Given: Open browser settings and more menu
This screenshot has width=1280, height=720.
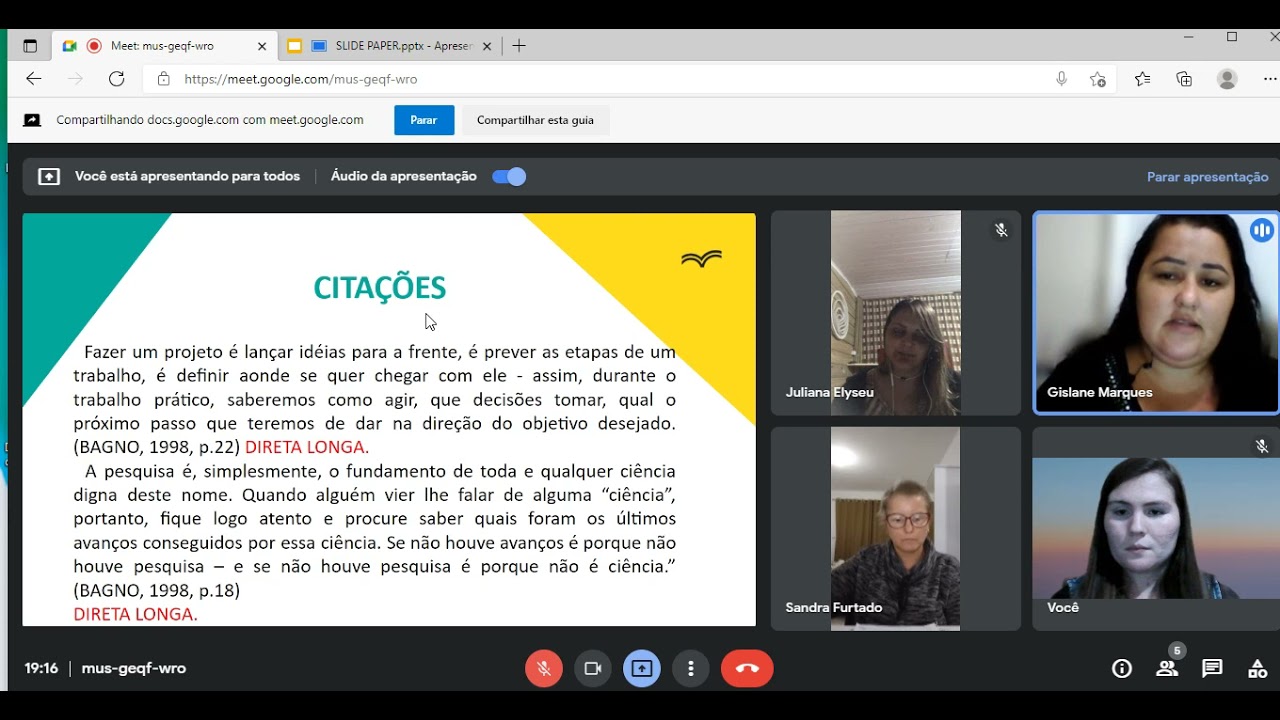Looking at the screenshot, I should coord(1270,79).
